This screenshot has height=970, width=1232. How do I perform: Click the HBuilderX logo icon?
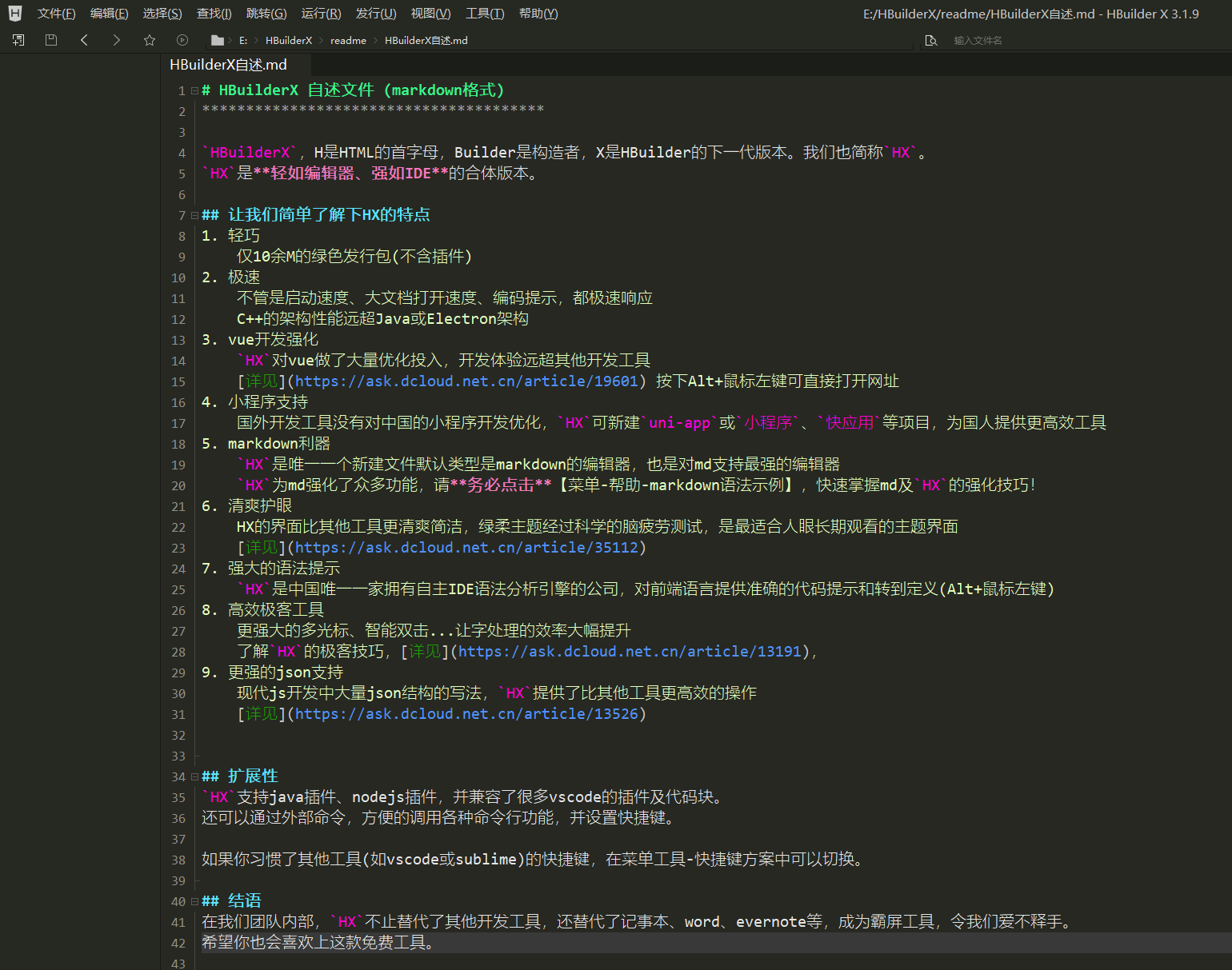pyautogui.click(x=15, y=14)
